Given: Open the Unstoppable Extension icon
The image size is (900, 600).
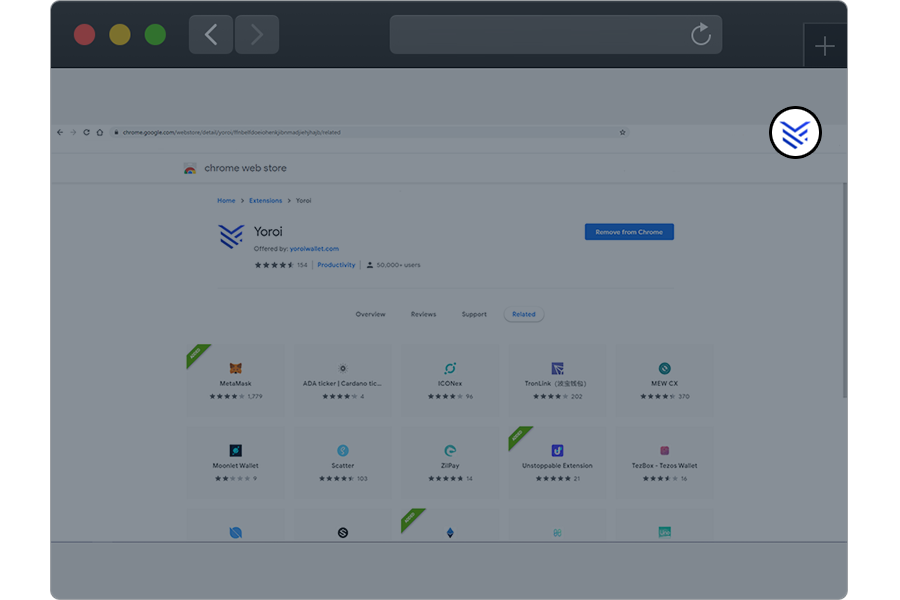Looking at the screenshot, I should tap(557, 450).
